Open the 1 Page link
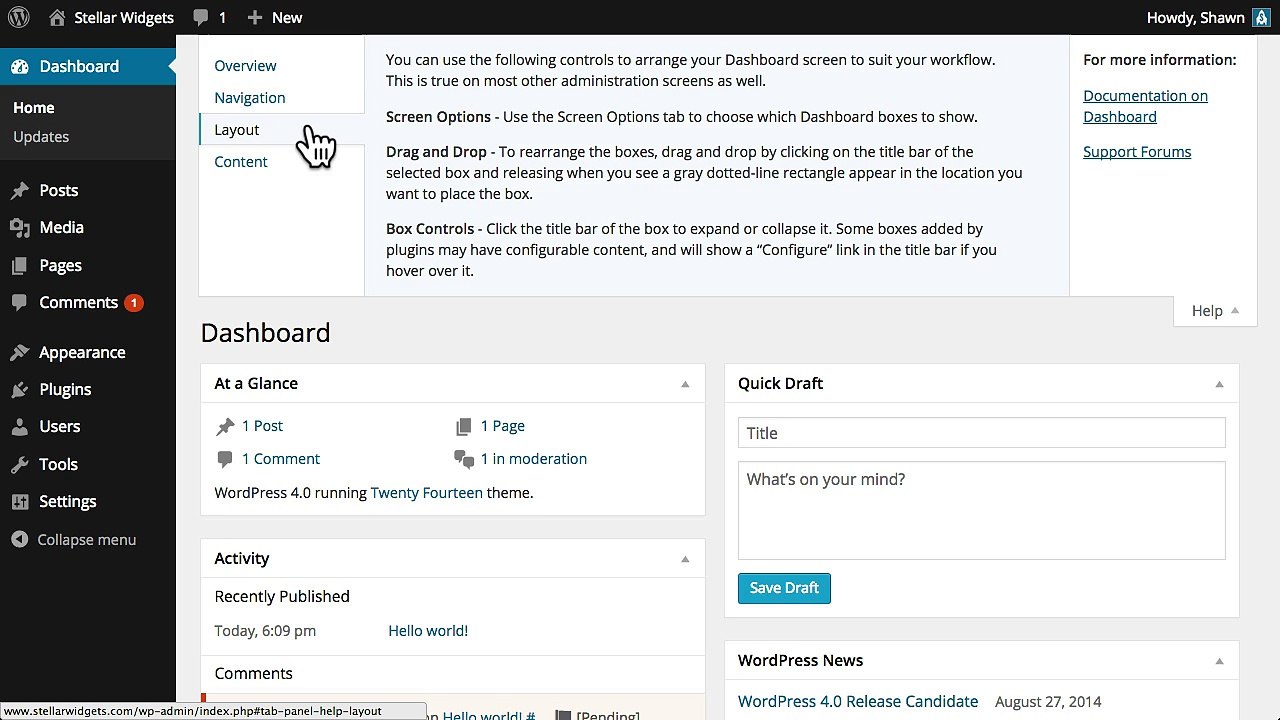 pyautogui.click(x=502, y=426)
